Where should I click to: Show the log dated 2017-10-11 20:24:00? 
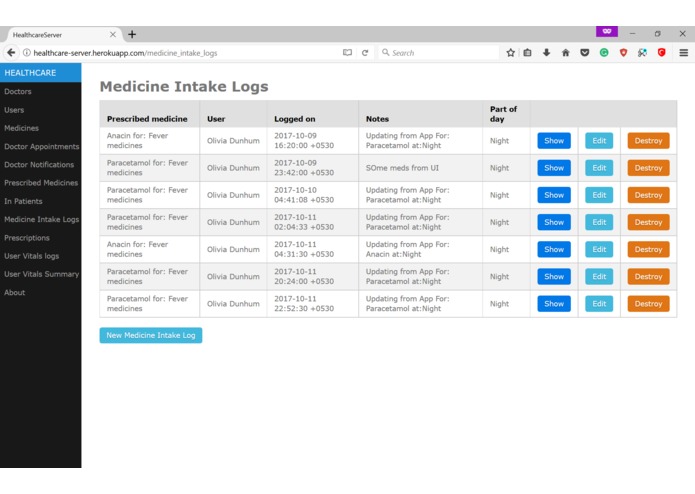tap(554, 276)
